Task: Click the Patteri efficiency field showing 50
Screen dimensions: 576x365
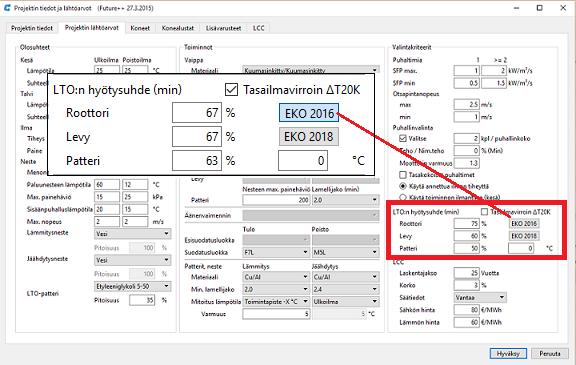Action: (x=467, y=248)
